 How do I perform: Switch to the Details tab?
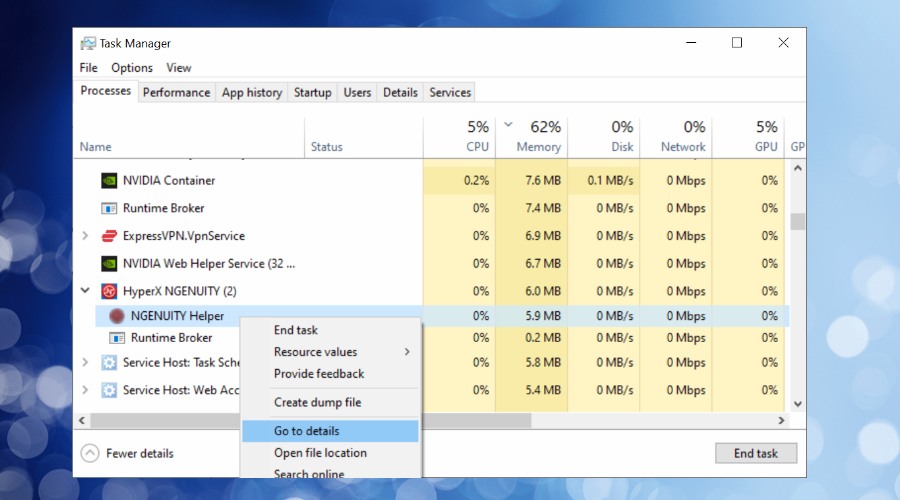click(x=400, y=92)
